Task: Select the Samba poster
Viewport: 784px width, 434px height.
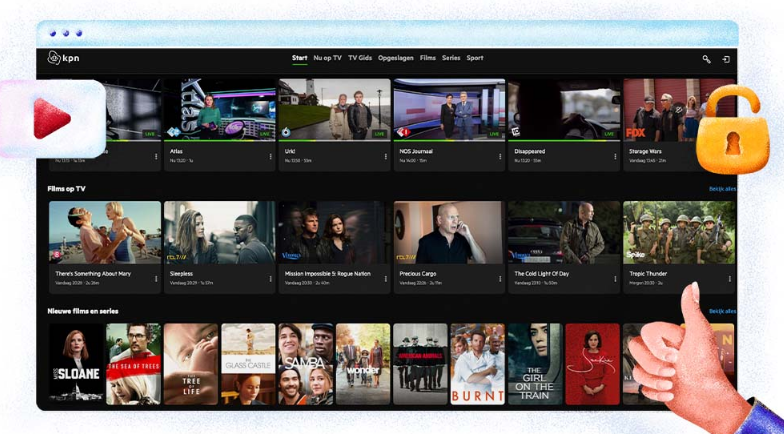Action: pos(306,364)
